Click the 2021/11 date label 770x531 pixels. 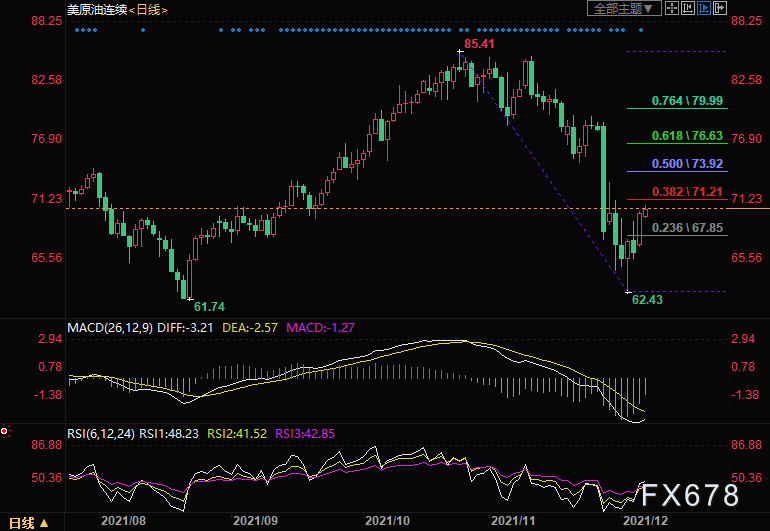click(x=513, y=521)
